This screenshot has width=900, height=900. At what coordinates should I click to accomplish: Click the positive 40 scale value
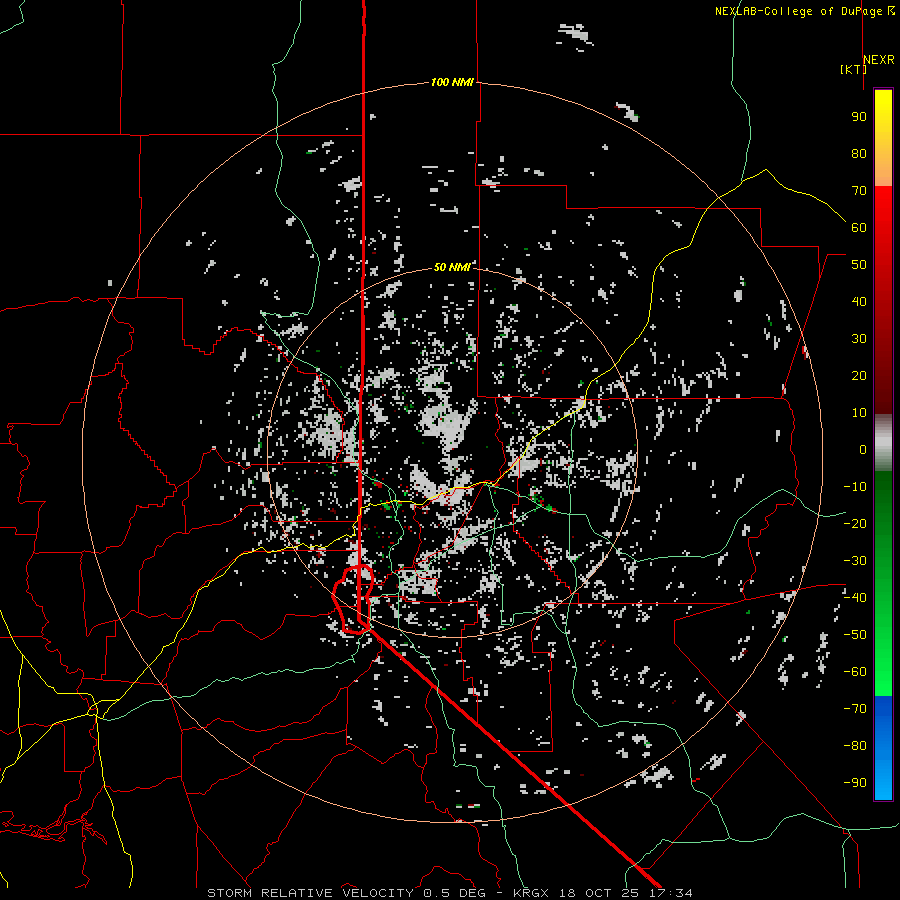pos(859,301)
